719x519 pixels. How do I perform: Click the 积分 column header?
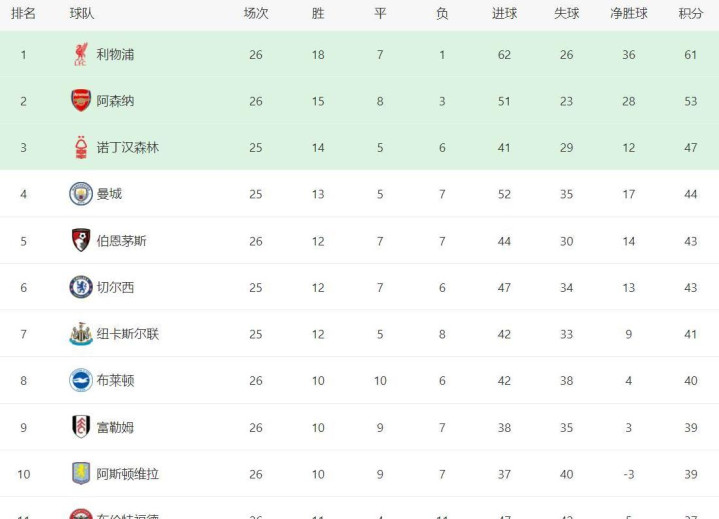click(x=690, y=13)
